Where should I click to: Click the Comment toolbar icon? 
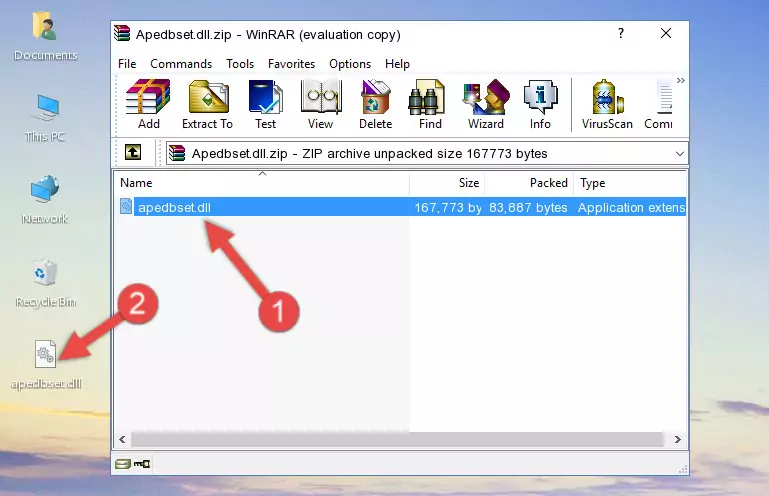659,104
